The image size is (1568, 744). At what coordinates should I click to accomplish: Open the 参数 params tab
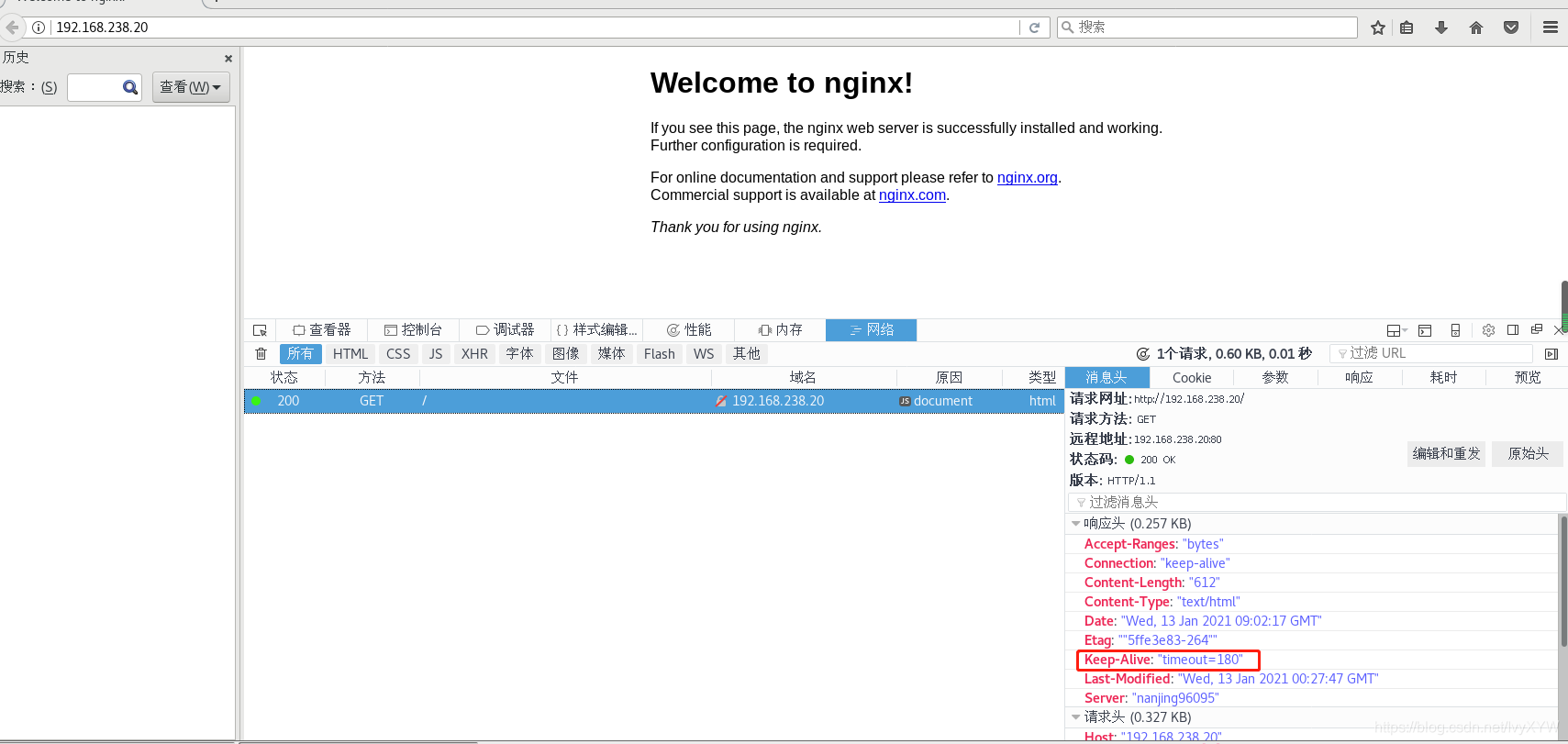pos(1275,378)
